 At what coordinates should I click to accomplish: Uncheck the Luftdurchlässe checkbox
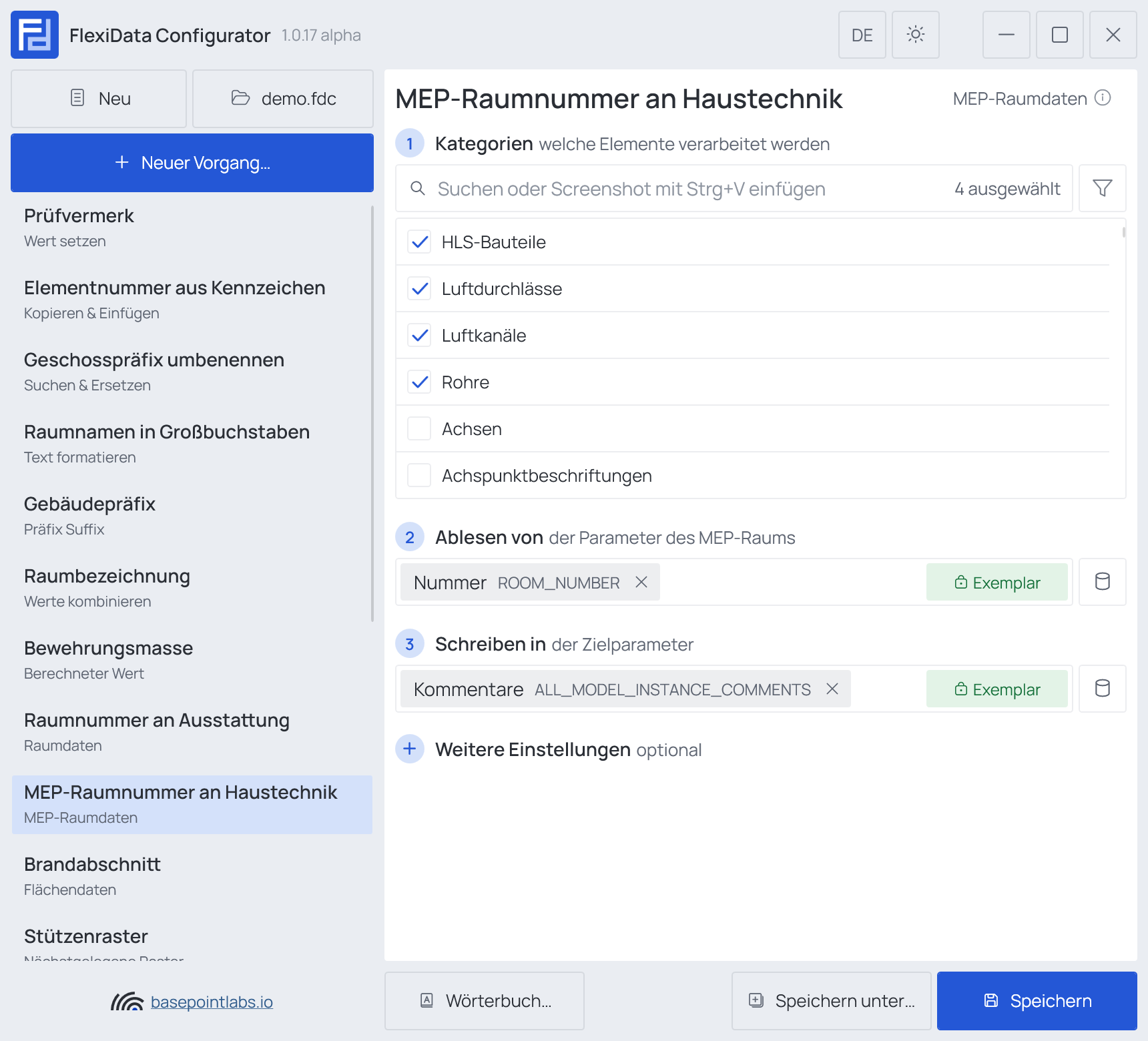(x=419, y=288)
